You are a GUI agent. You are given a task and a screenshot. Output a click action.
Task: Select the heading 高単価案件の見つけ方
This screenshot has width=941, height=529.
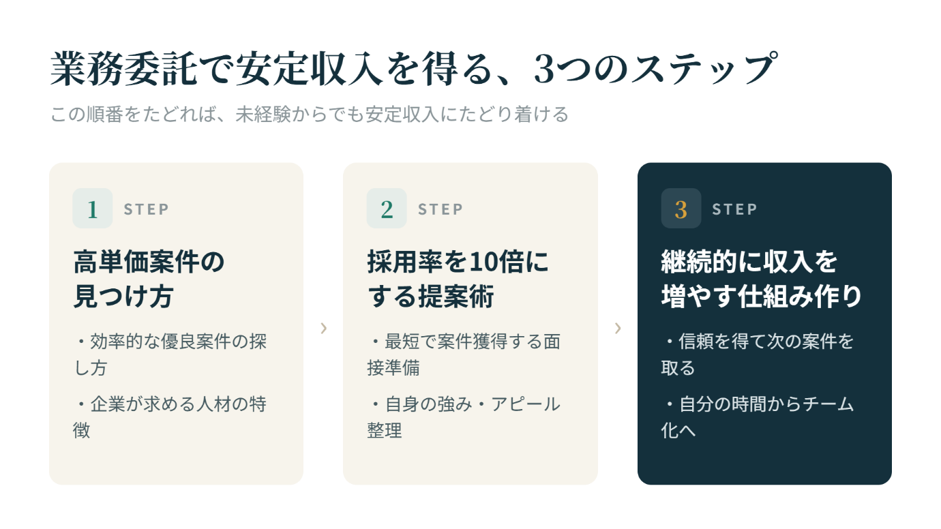(149, 279)
